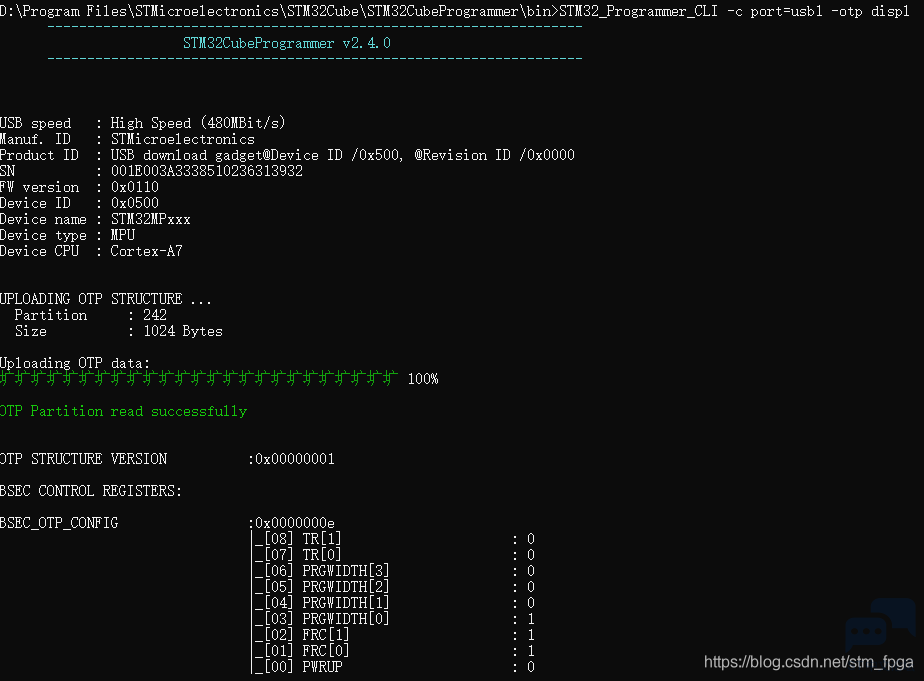924x681 pixels.
Task: Click the BSEC CONTROL REGISTERS heading
Action: click(x=91, y=491)
